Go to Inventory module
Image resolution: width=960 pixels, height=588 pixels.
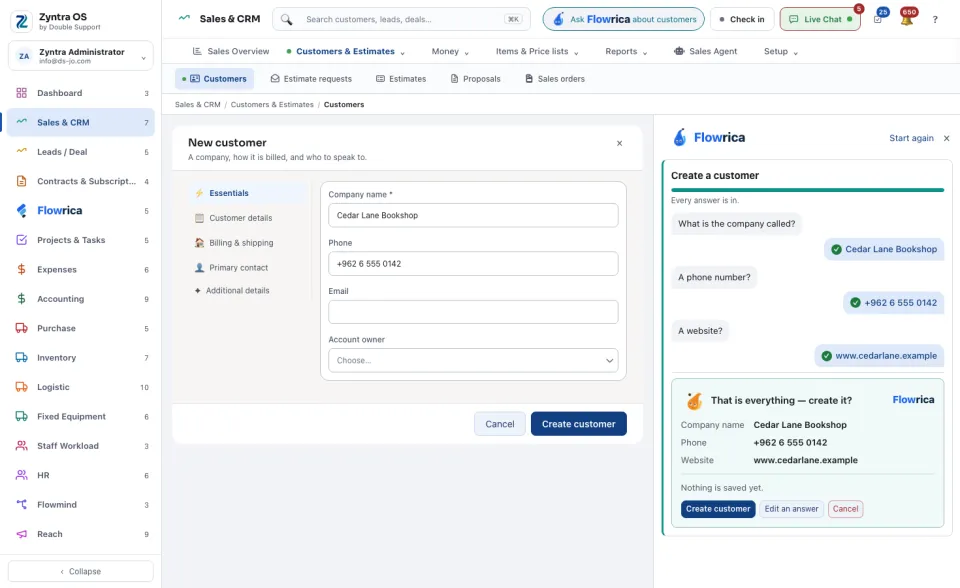[81, 358]
